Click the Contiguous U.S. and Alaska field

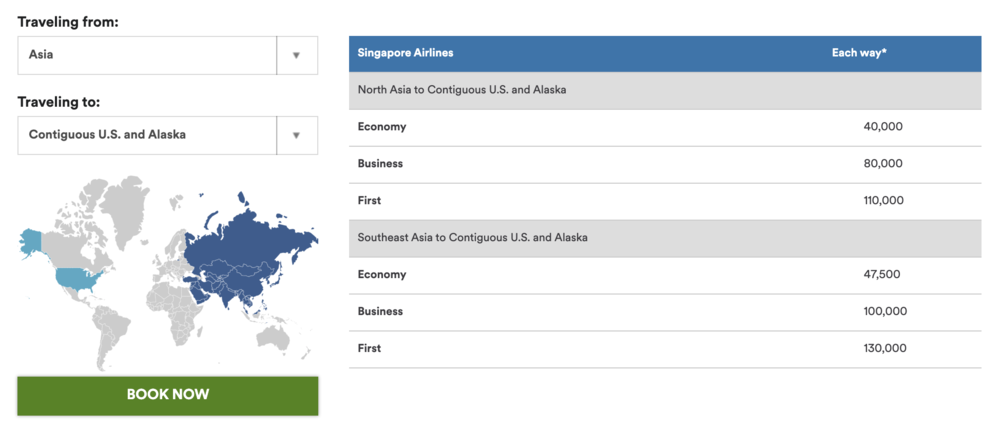coord(147,135)
